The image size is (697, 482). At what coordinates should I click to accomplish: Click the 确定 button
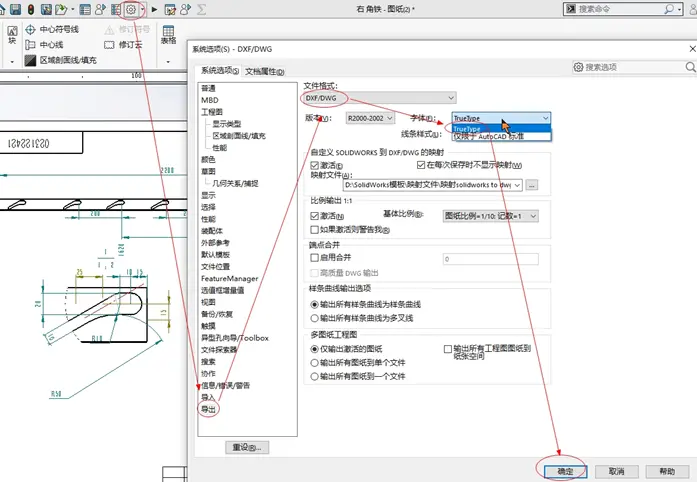(565, 471)
